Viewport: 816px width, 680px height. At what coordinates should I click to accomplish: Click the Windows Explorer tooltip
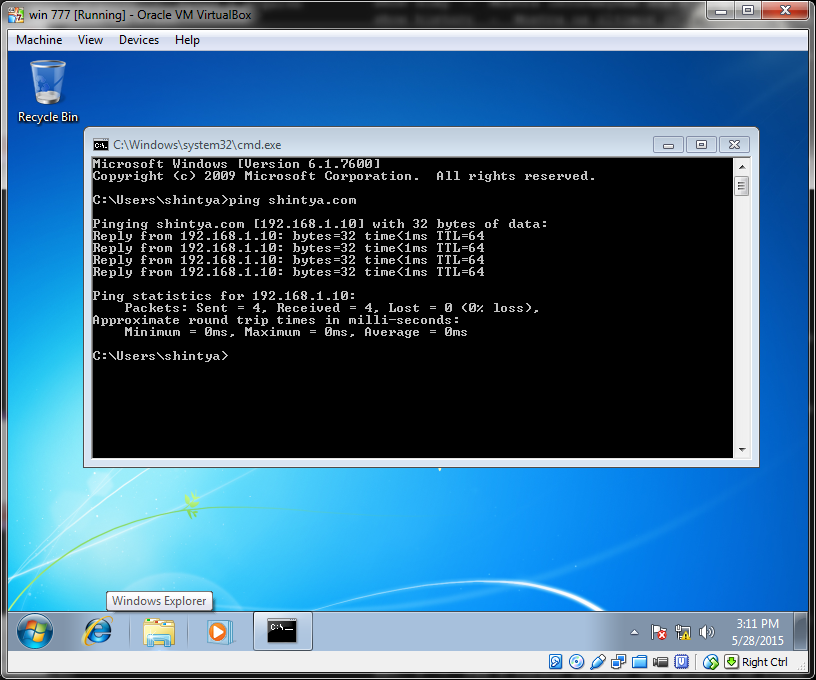159,601
